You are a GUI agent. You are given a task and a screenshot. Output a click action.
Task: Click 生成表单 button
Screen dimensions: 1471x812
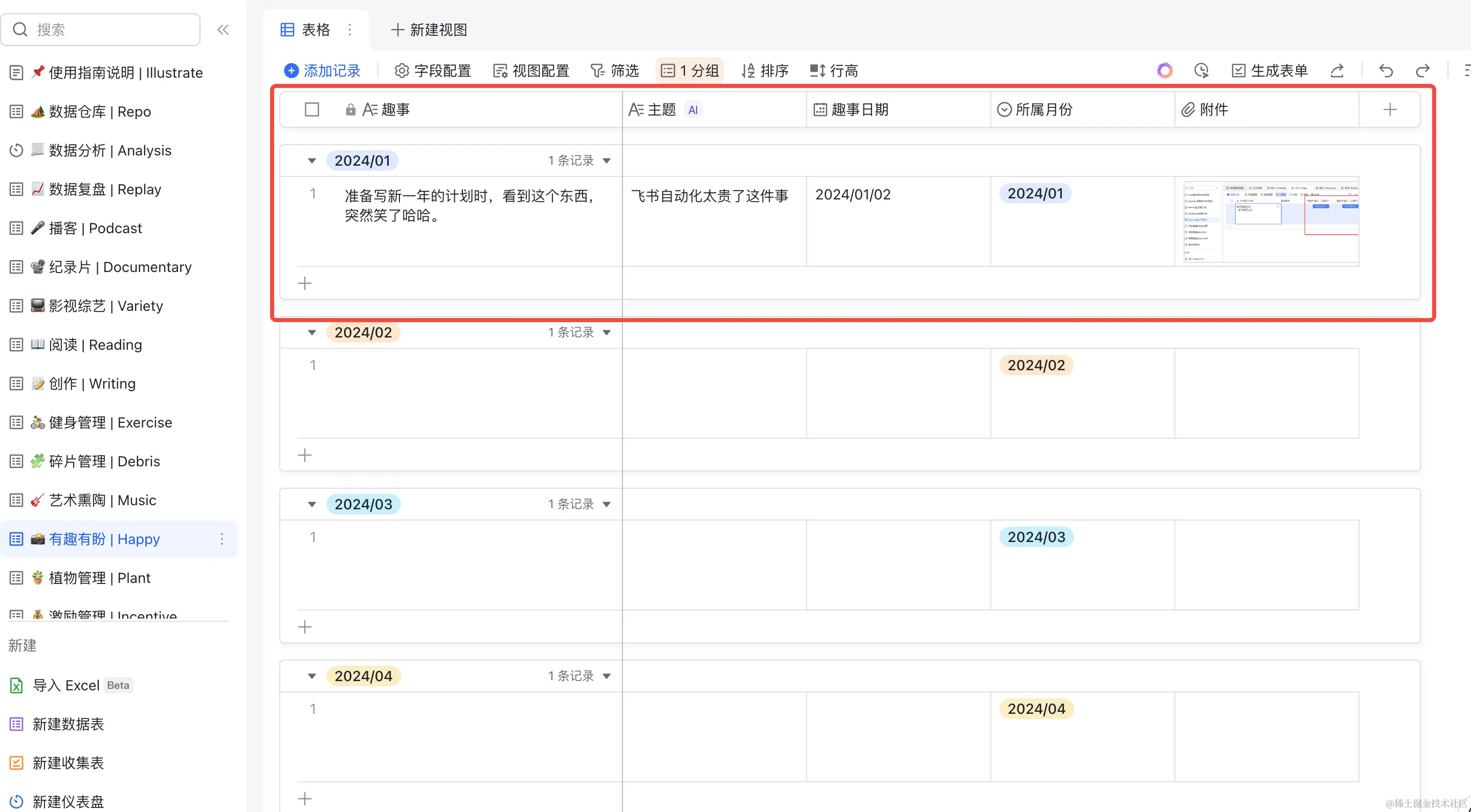point(1269,71)
